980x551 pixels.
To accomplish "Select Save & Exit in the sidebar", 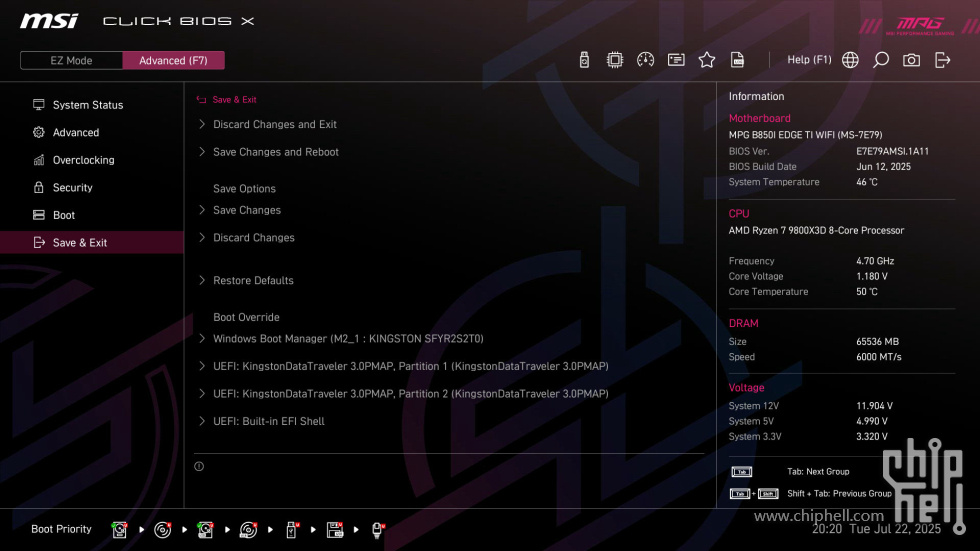I will point(92,242).
